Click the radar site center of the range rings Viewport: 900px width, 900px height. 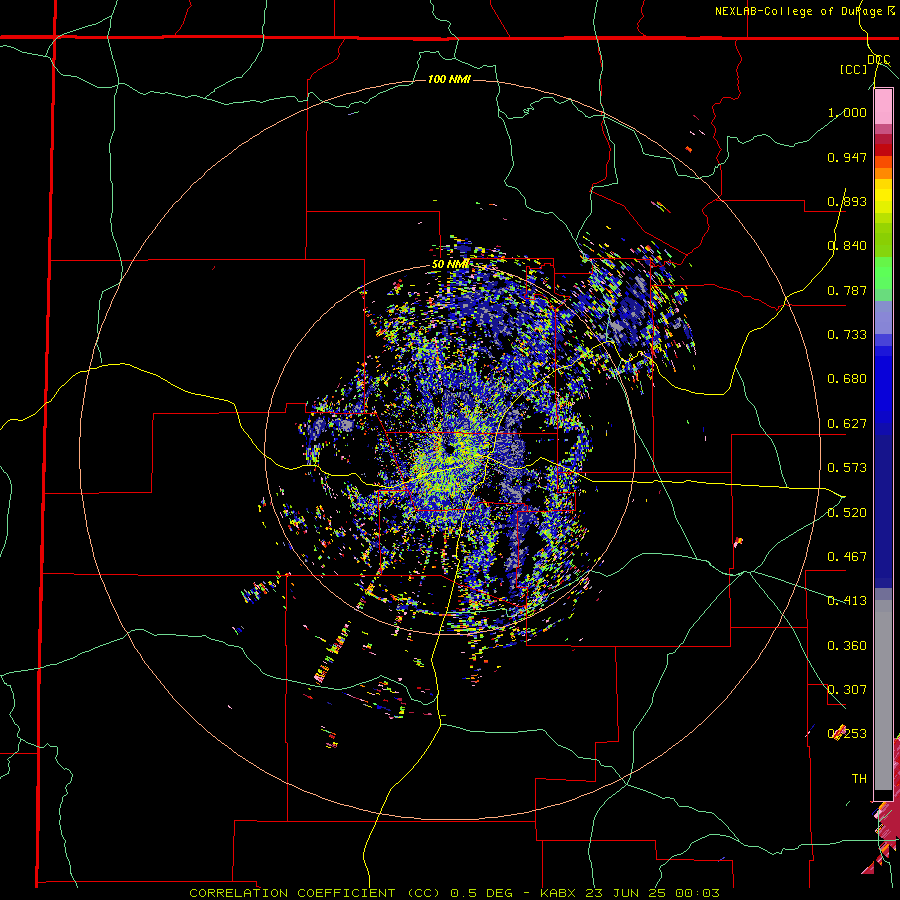449,448
